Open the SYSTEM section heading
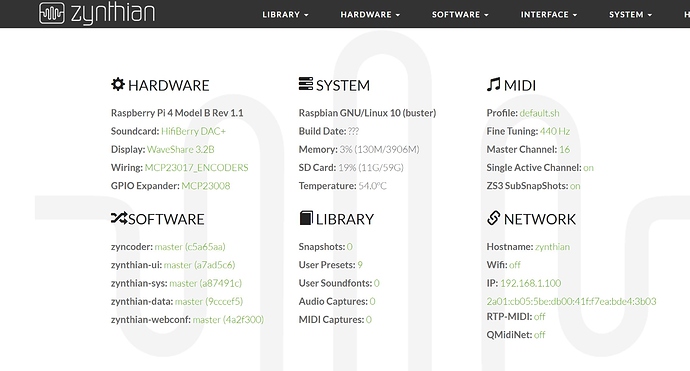 tap(343, 85)
